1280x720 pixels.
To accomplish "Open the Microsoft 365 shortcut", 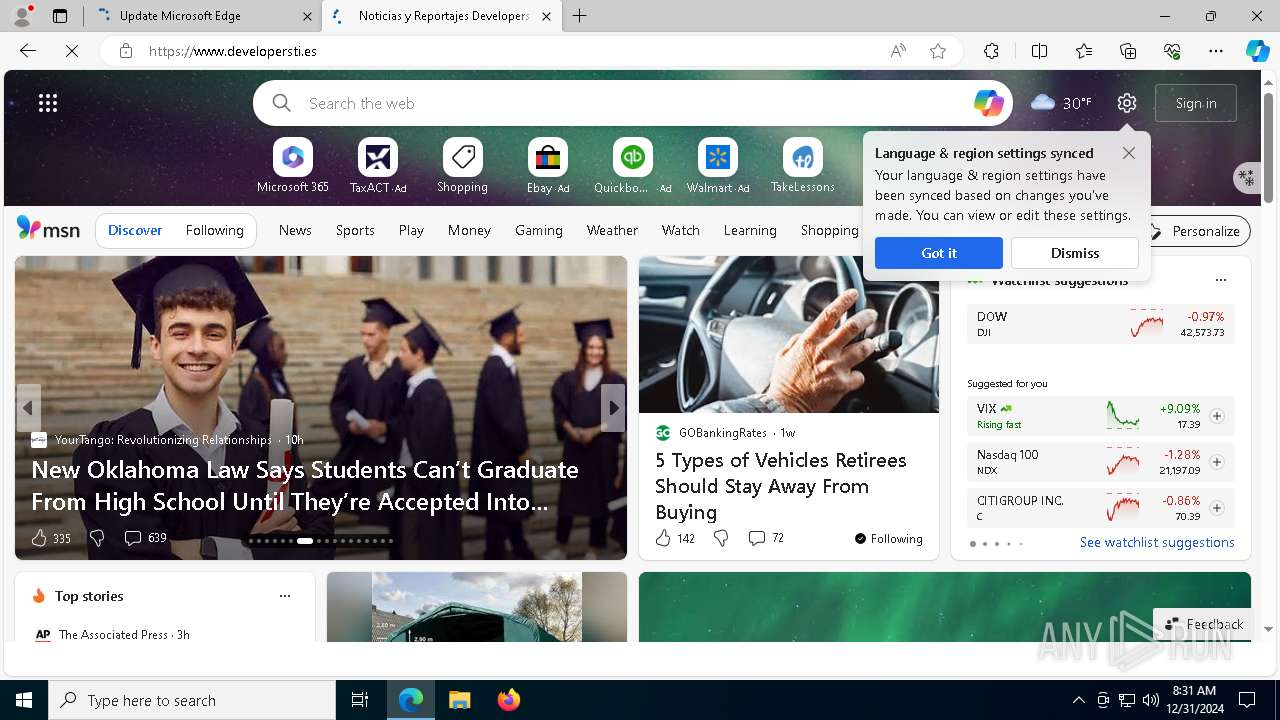I will [292, 166].
